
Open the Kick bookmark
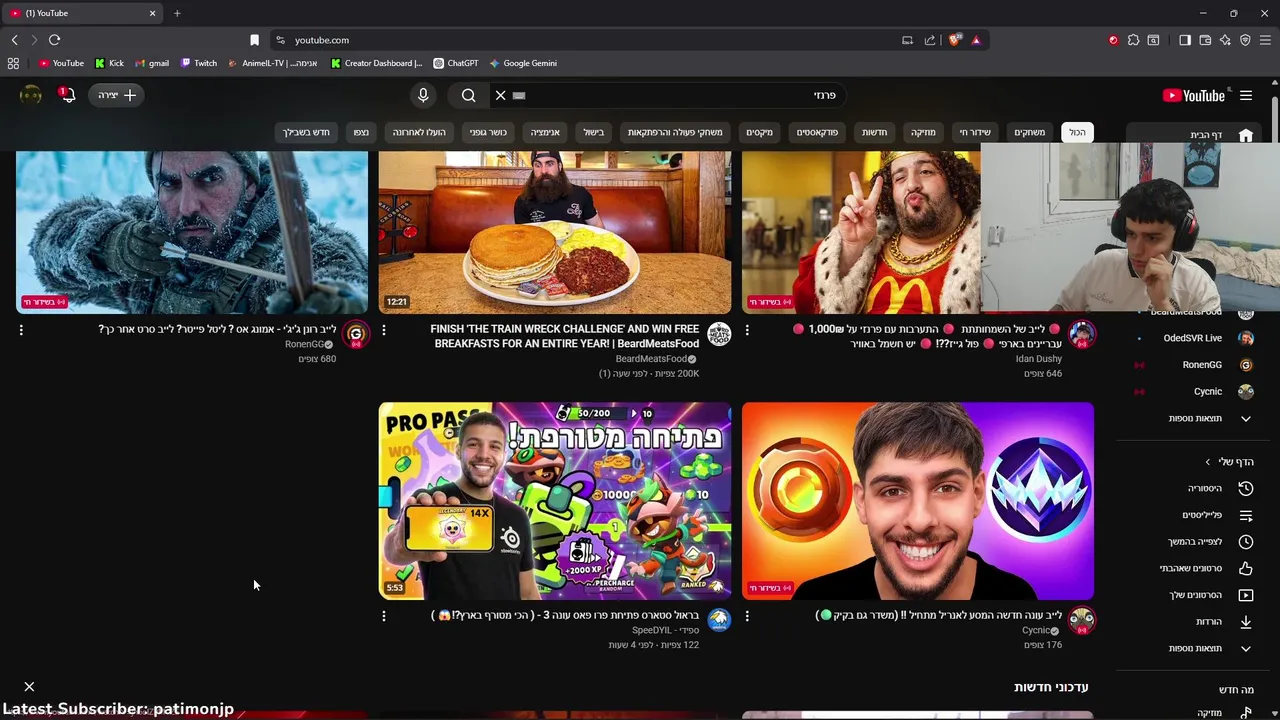click(x=110, y=63)
